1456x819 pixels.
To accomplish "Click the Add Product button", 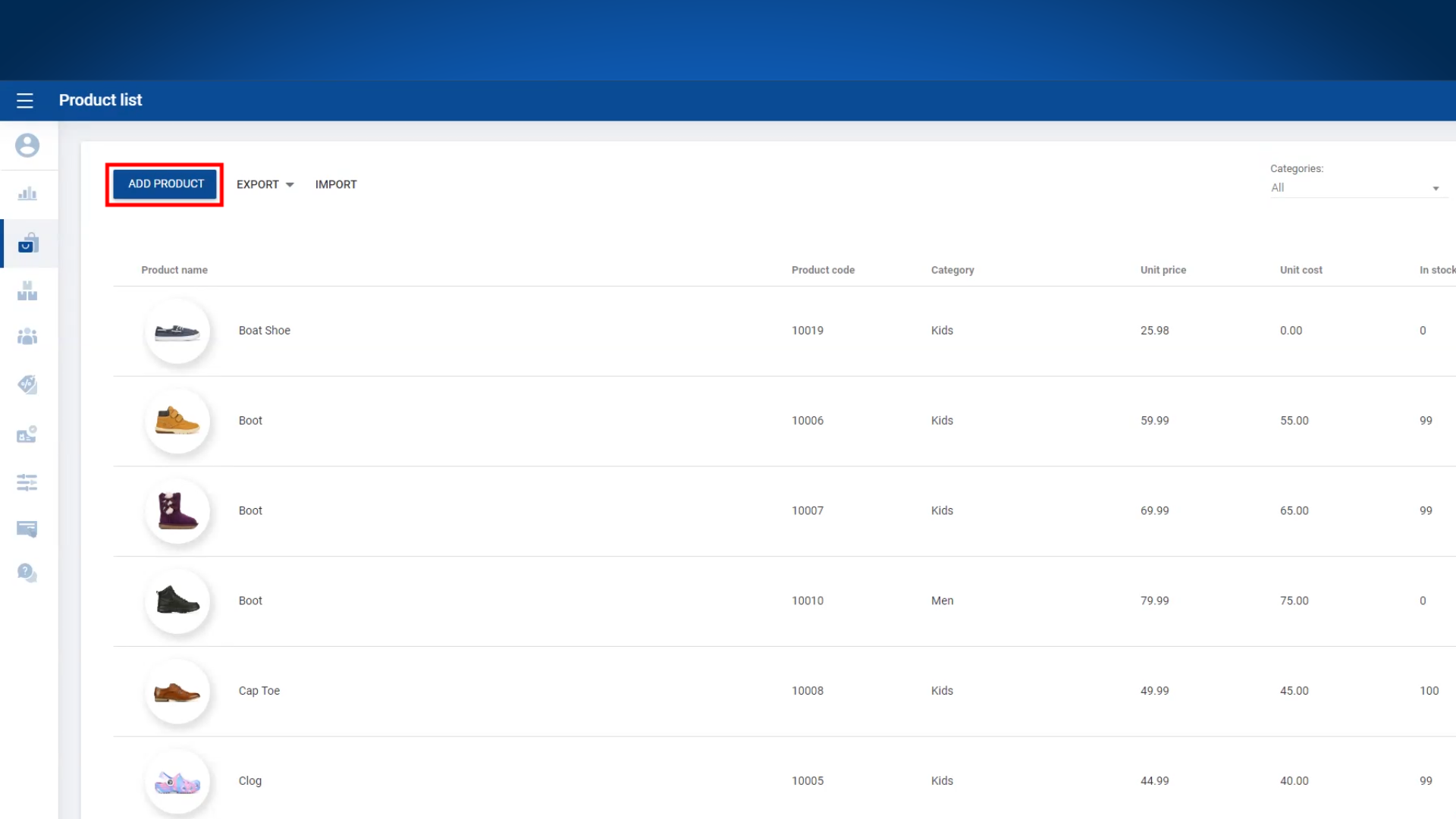I will (x=165, y=184).
